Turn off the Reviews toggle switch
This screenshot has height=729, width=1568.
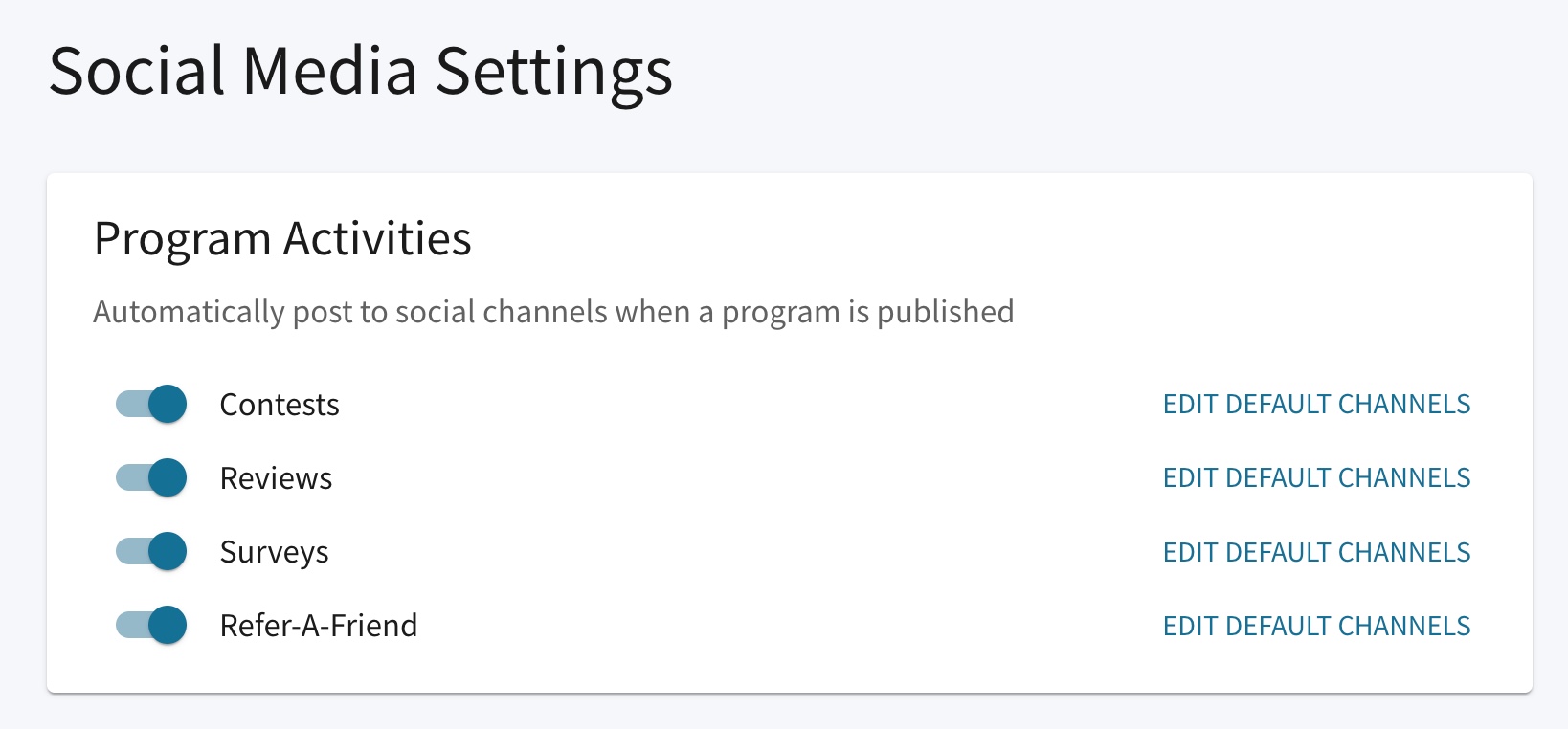point(151,477)
